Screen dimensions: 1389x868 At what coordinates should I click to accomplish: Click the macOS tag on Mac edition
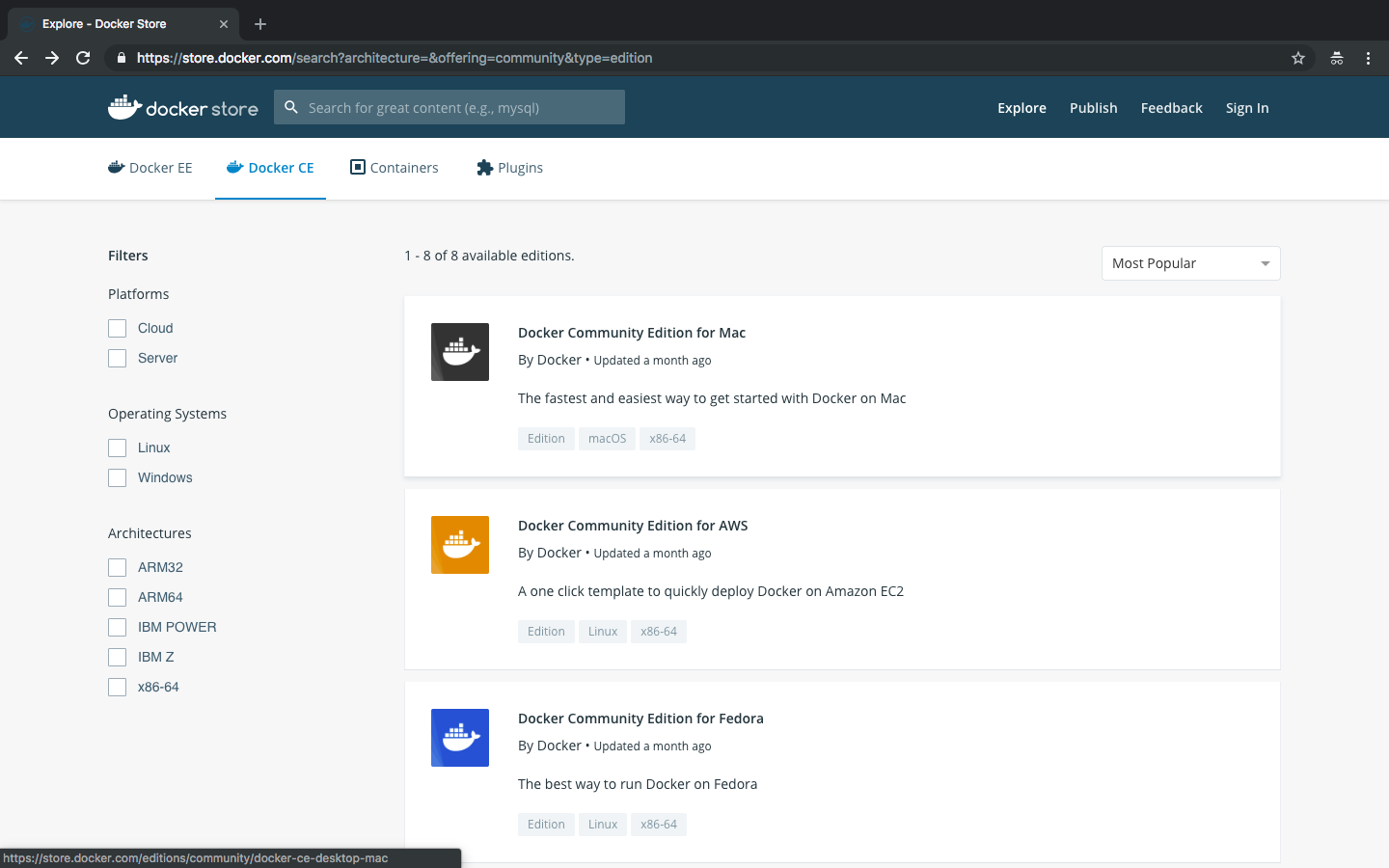tap(607, 439)
